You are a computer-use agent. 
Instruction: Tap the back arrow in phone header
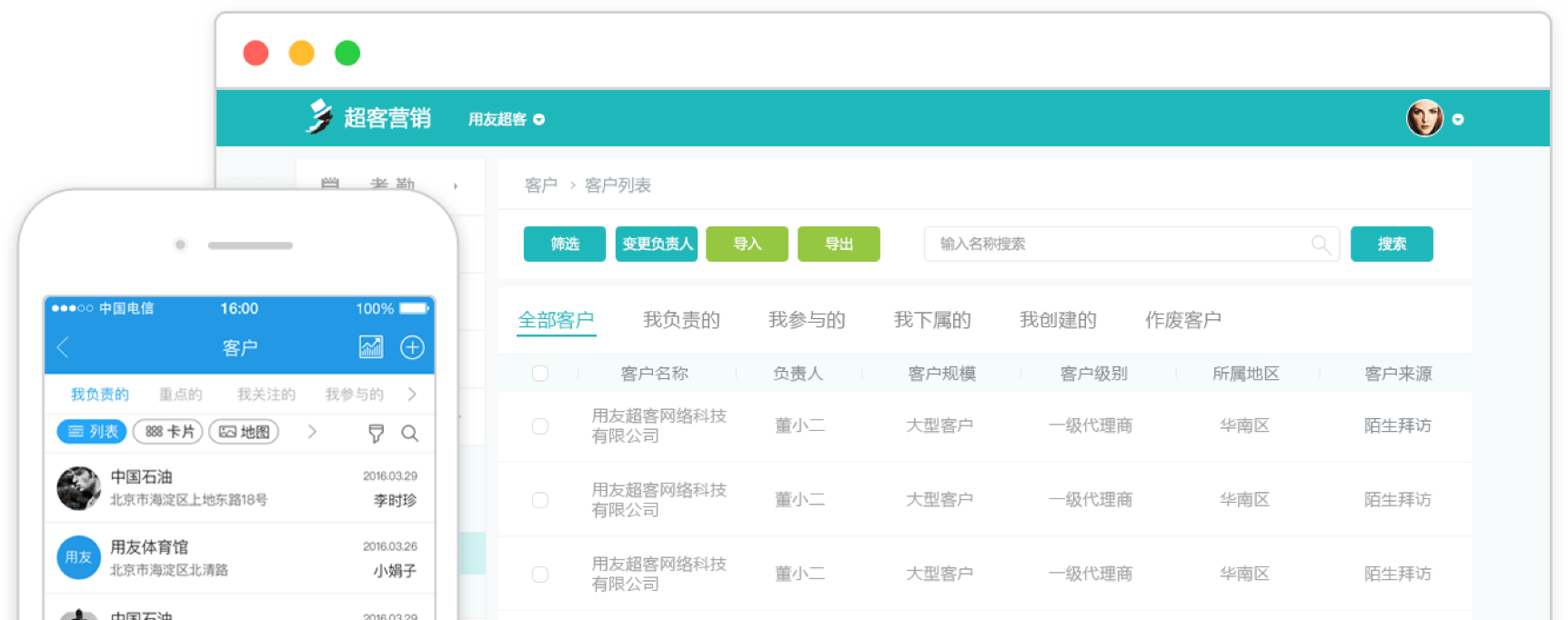(63, 347)
